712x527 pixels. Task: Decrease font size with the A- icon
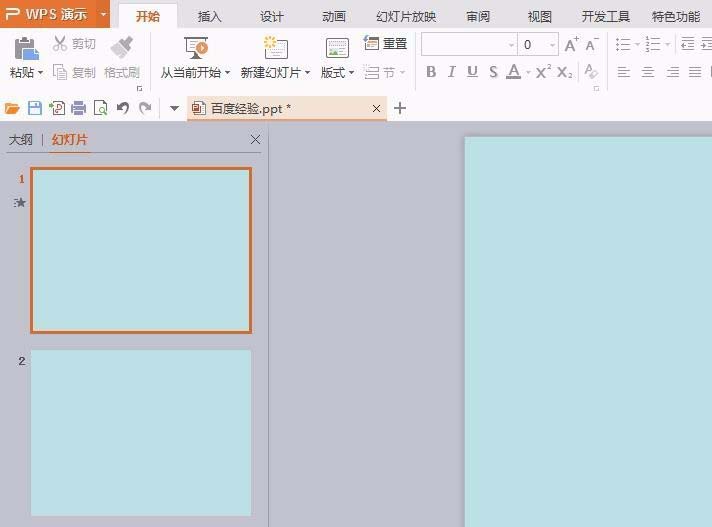[592, 44]
